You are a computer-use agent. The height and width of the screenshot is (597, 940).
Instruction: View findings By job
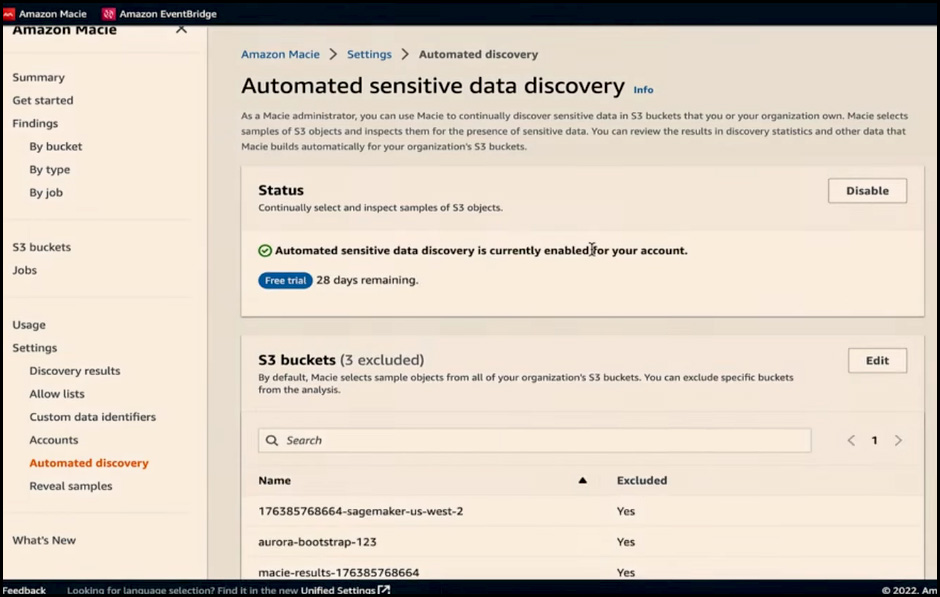[46, 192]
